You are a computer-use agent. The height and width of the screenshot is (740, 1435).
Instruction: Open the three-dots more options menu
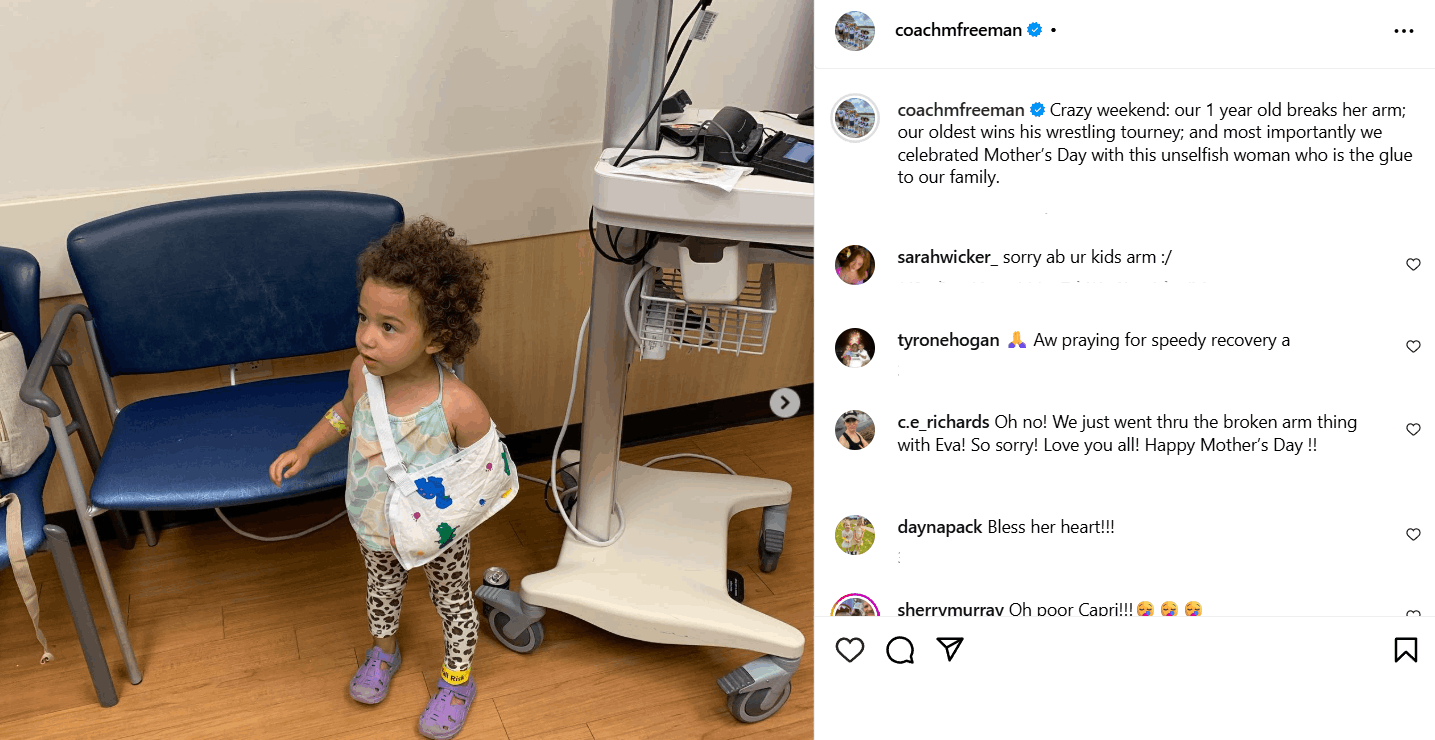pos(1404,31)
